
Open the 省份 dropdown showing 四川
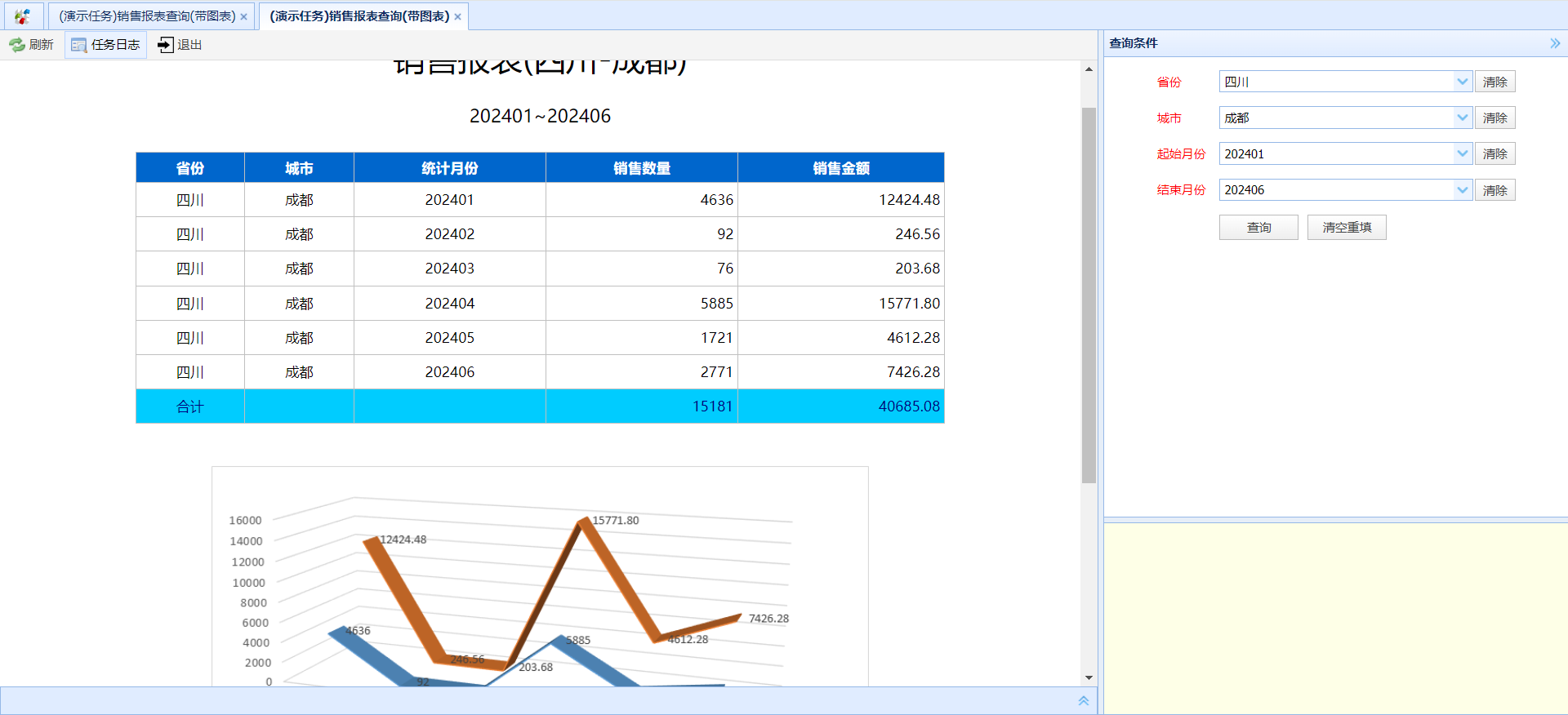(1346, 82)
